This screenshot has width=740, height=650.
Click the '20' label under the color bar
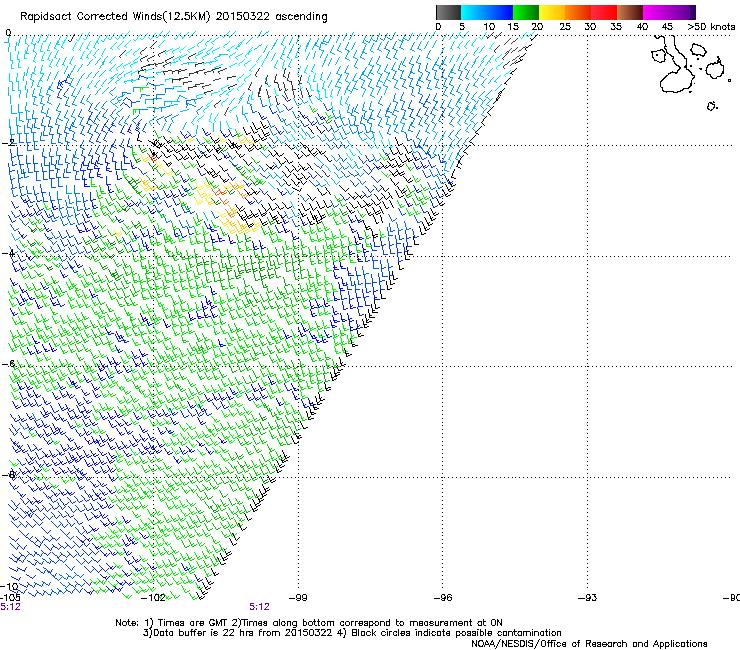[x=537, y=27]
